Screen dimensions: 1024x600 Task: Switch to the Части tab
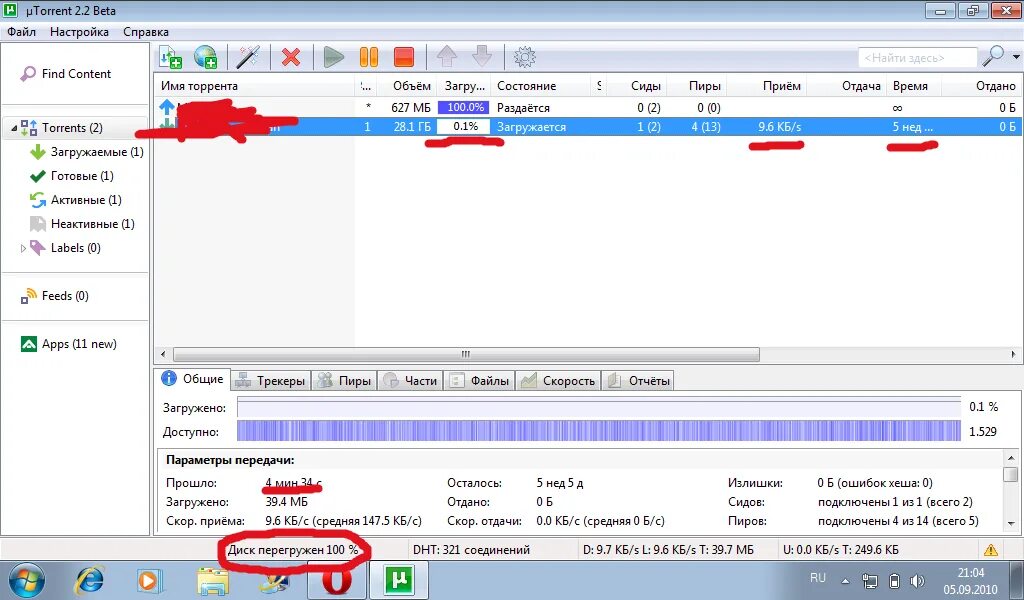click(410, 381)
